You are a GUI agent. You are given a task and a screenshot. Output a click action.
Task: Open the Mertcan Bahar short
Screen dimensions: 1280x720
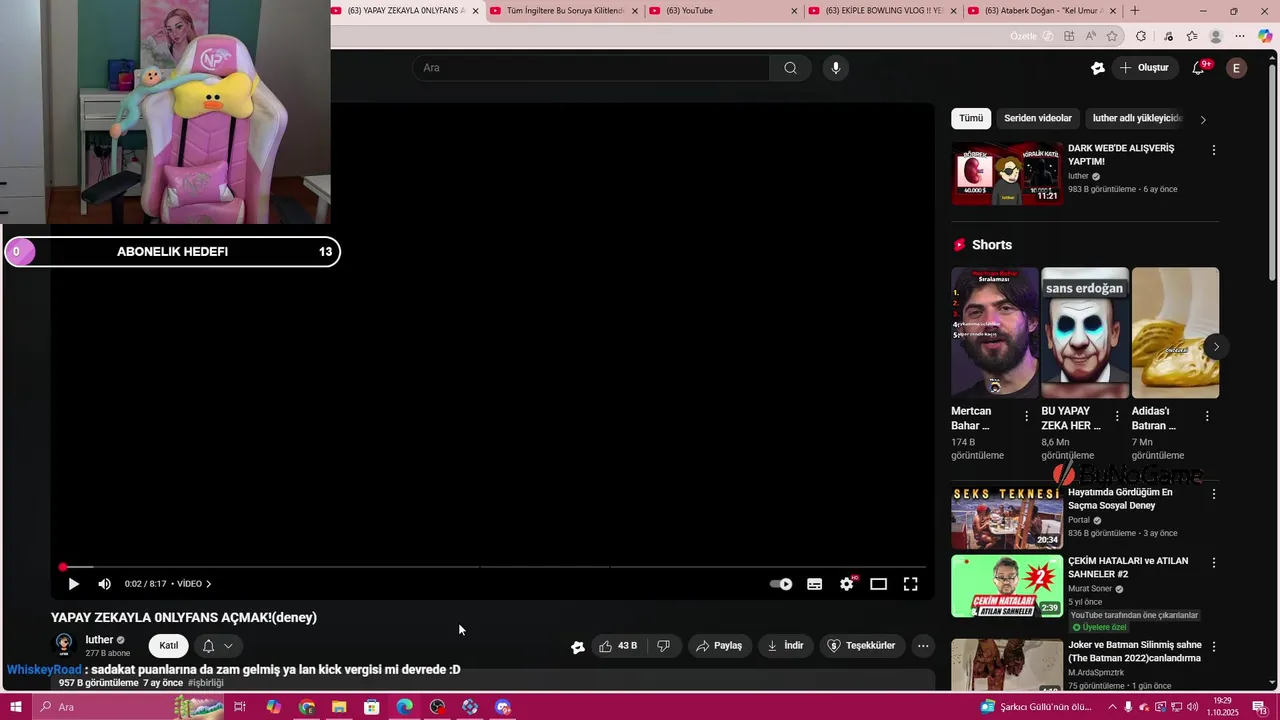[995, 332]
